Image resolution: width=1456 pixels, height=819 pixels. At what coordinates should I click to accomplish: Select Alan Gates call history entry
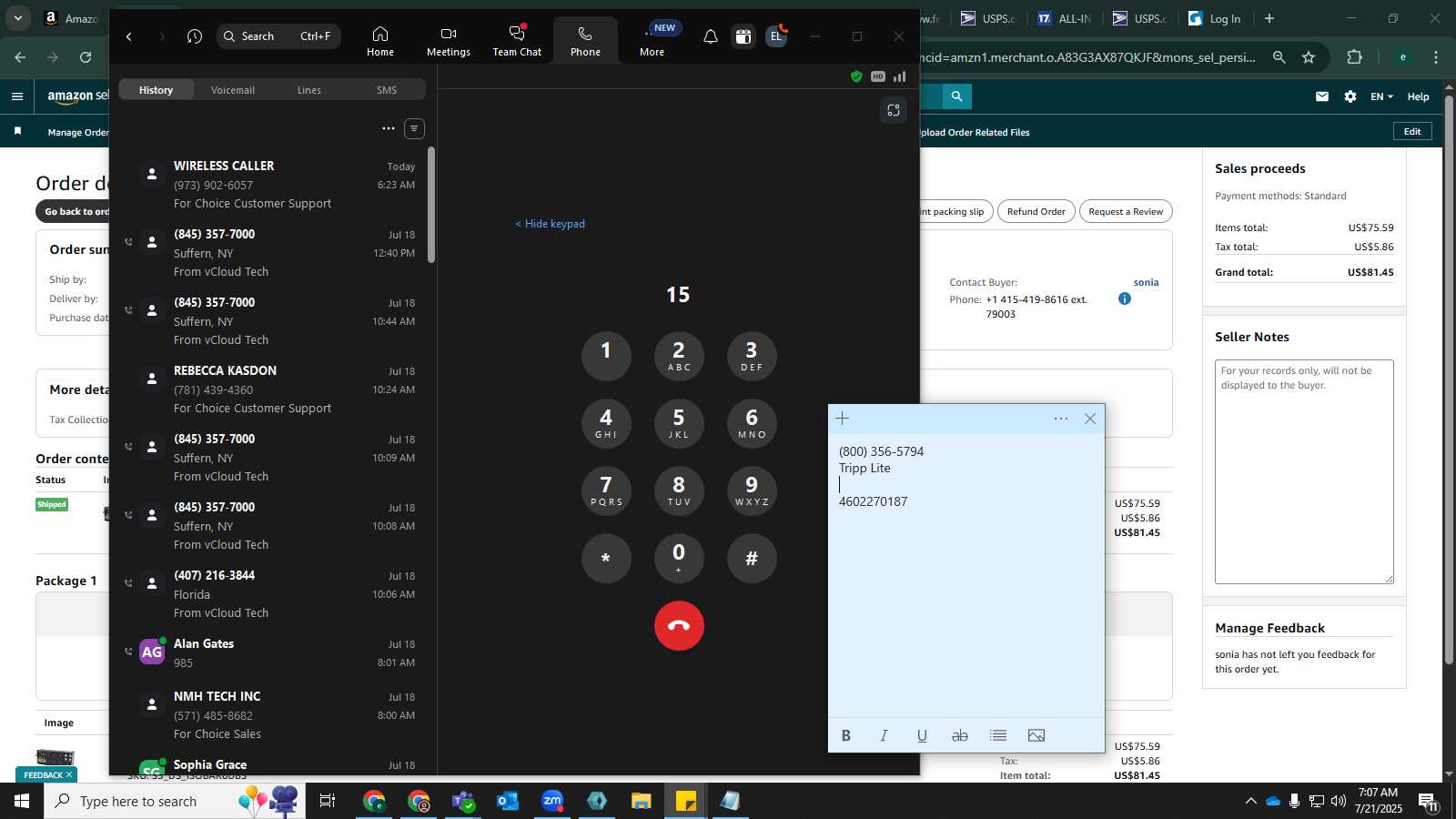pyautogui.click(x=273, y=652)
